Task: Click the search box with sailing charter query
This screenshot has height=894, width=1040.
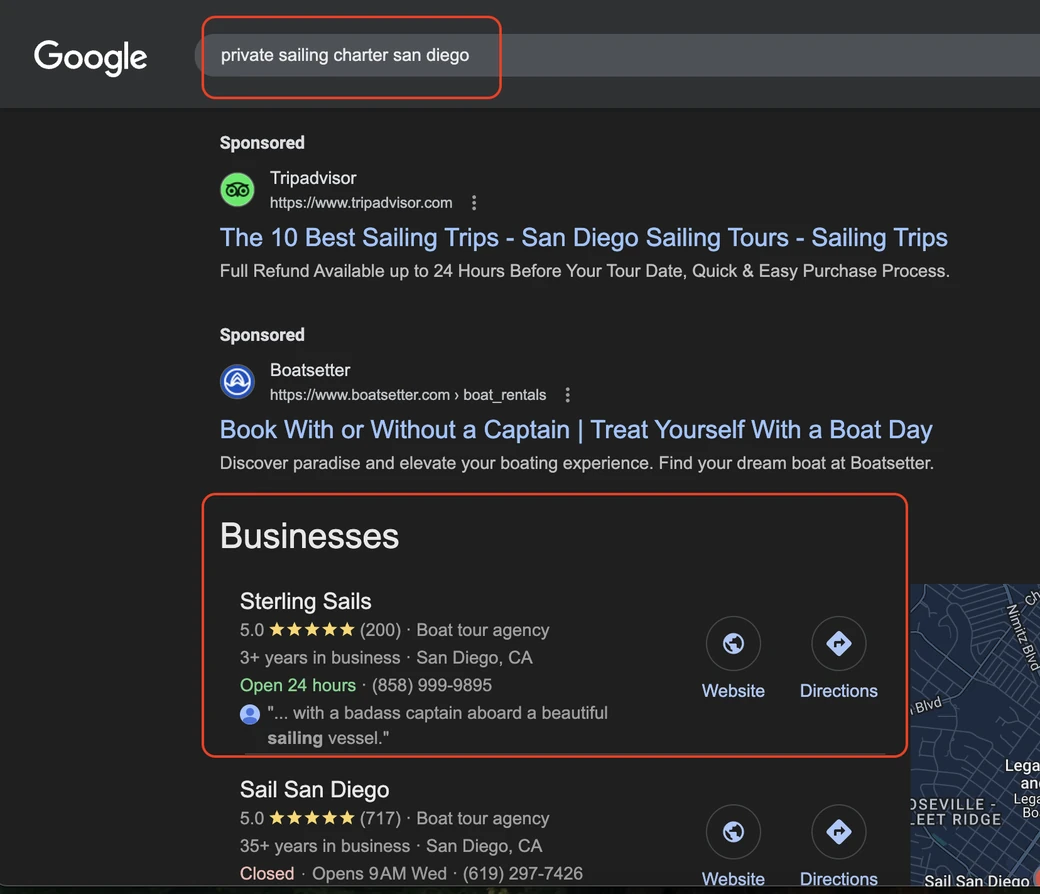Action: pyautogui.click(x=617, y=55)
